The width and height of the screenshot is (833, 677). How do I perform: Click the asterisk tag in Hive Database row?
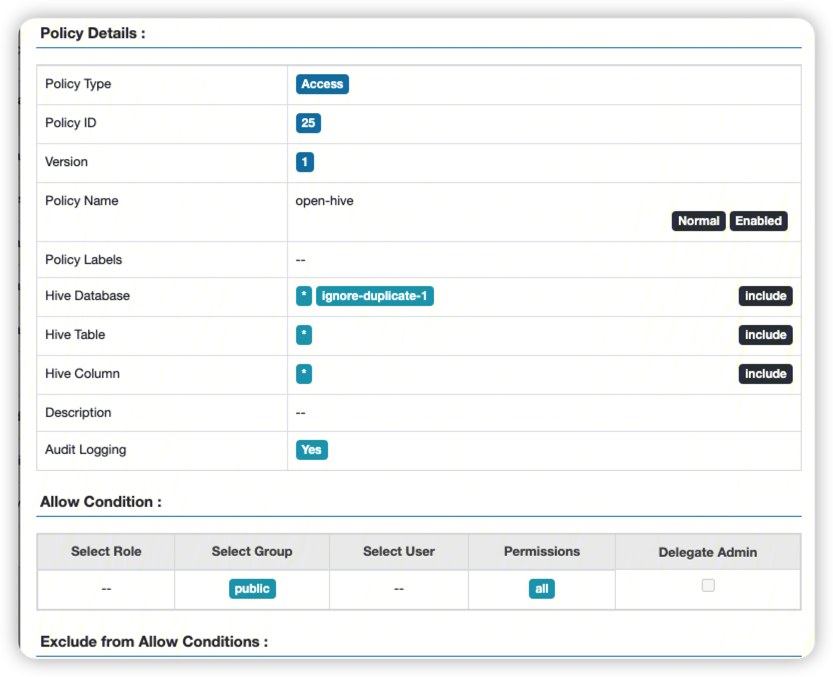click(304, 296)
